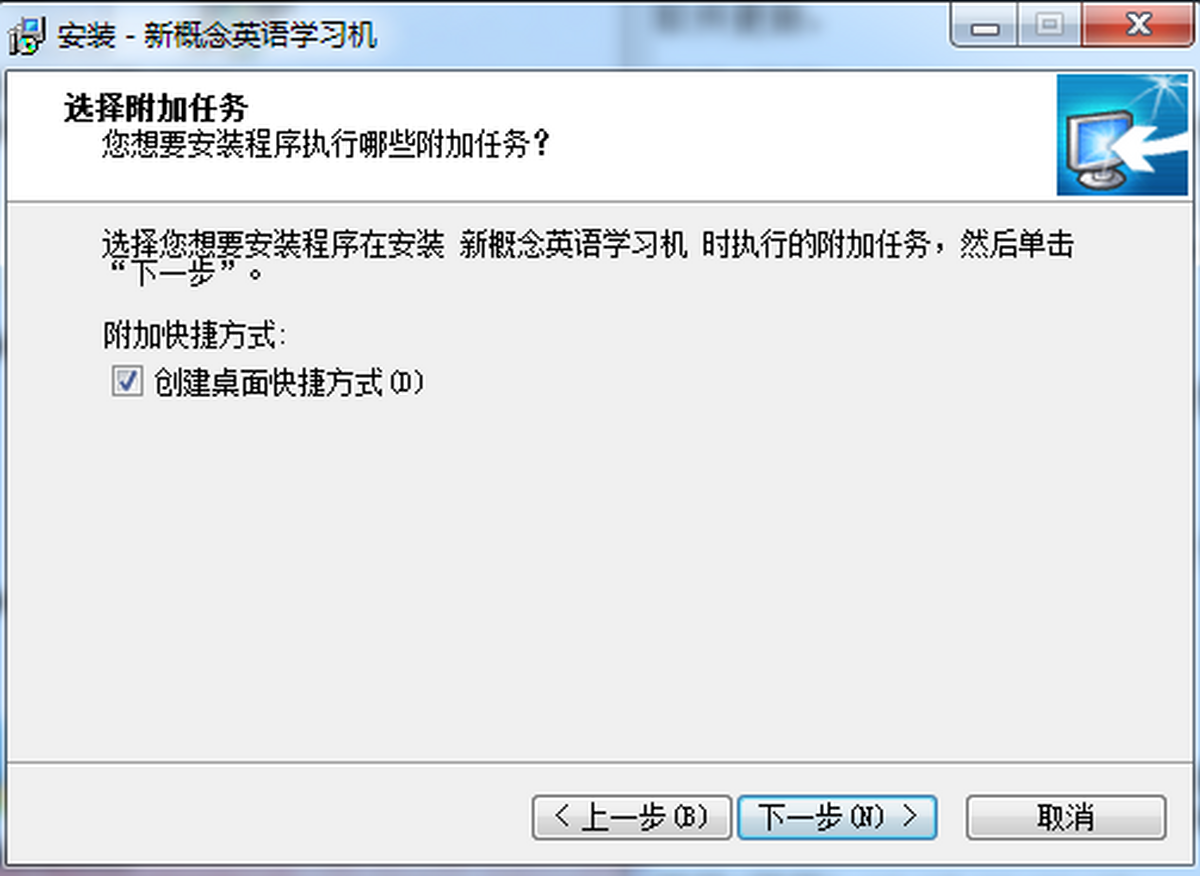
Task: Click the instruction paragraph mentioning 新概念英语学习机
Action: (x=588, y=258)
